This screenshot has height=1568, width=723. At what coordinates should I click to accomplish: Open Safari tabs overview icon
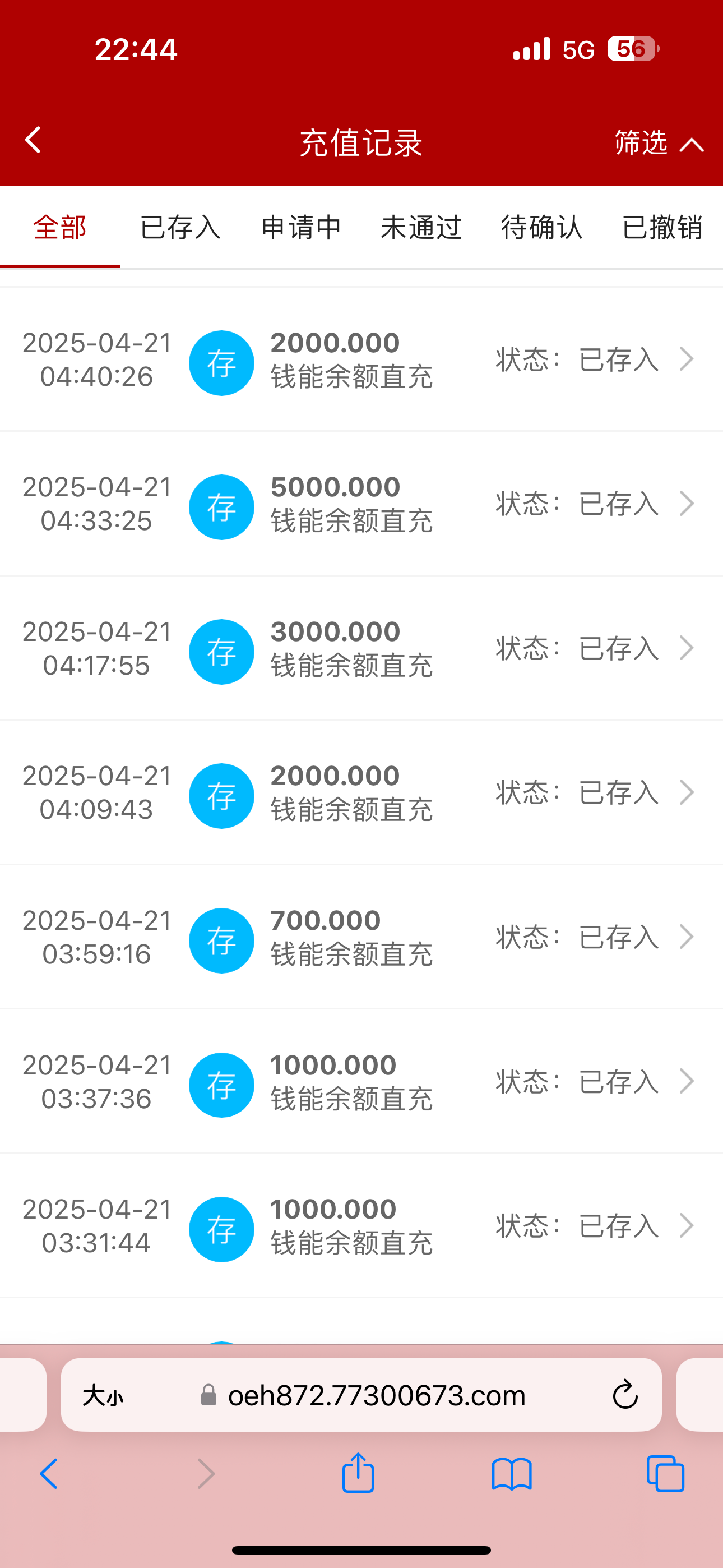665,1474
